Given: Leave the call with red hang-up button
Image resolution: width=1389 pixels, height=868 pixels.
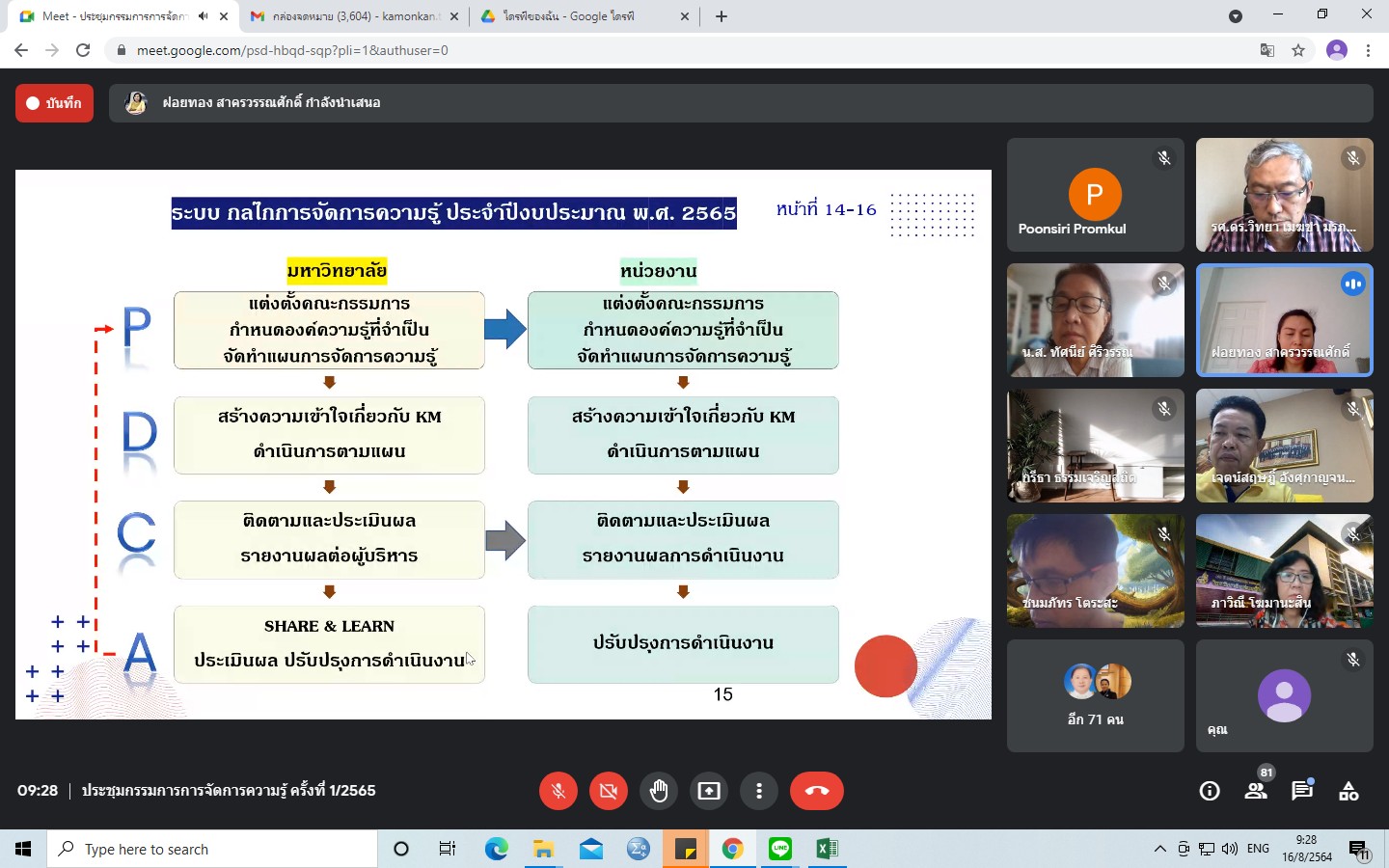Looking at the screenshot, I should pos(816,791).
